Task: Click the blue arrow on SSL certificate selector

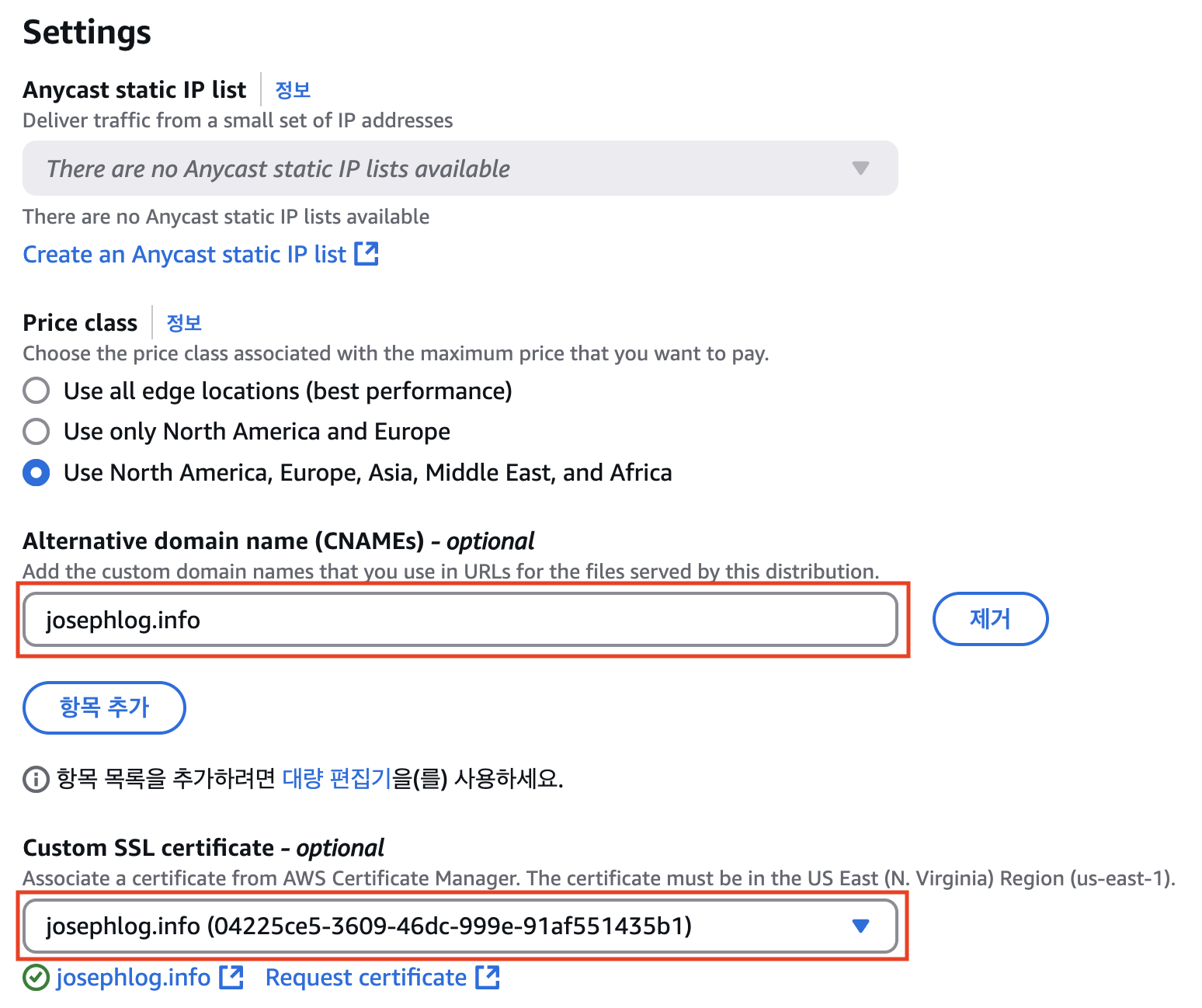Action: point(860,926)
